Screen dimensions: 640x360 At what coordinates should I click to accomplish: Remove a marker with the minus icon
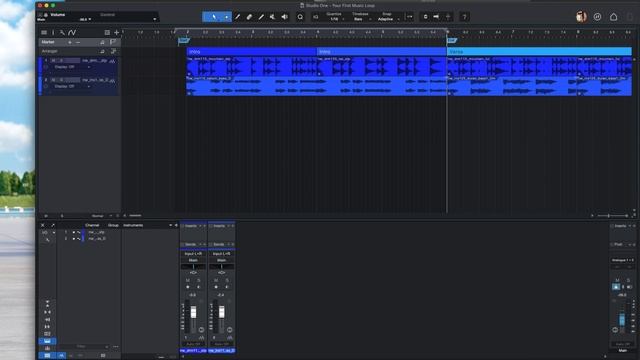(x=78, y=42)
